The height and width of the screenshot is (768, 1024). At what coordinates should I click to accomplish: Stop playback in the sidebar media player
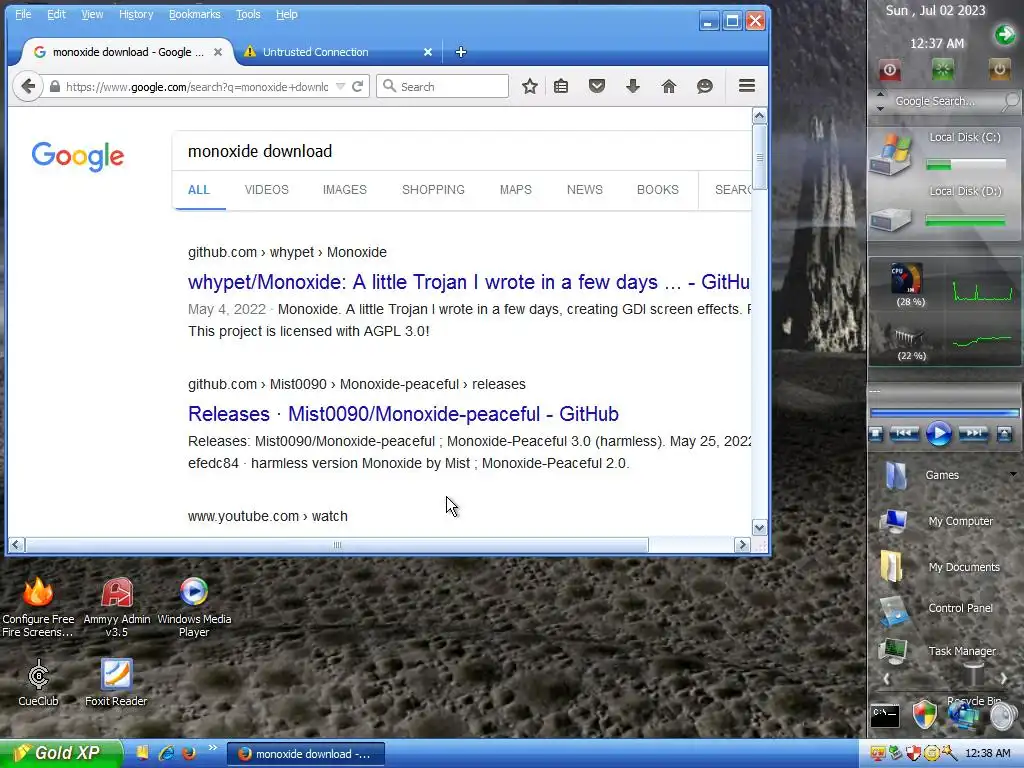[876, 433]
